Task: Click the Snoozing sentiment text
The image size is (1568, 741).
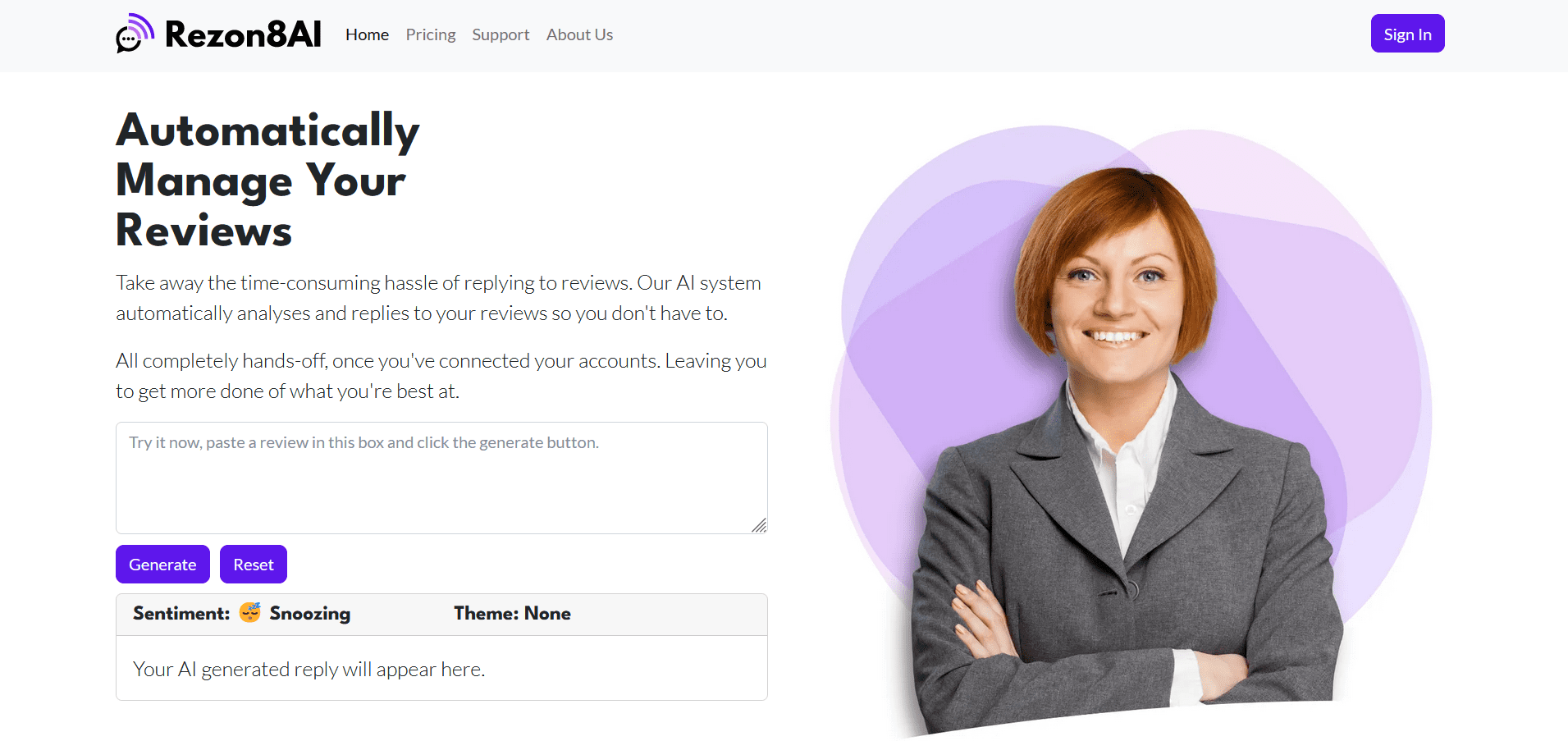Action: [x=310, y=614]
